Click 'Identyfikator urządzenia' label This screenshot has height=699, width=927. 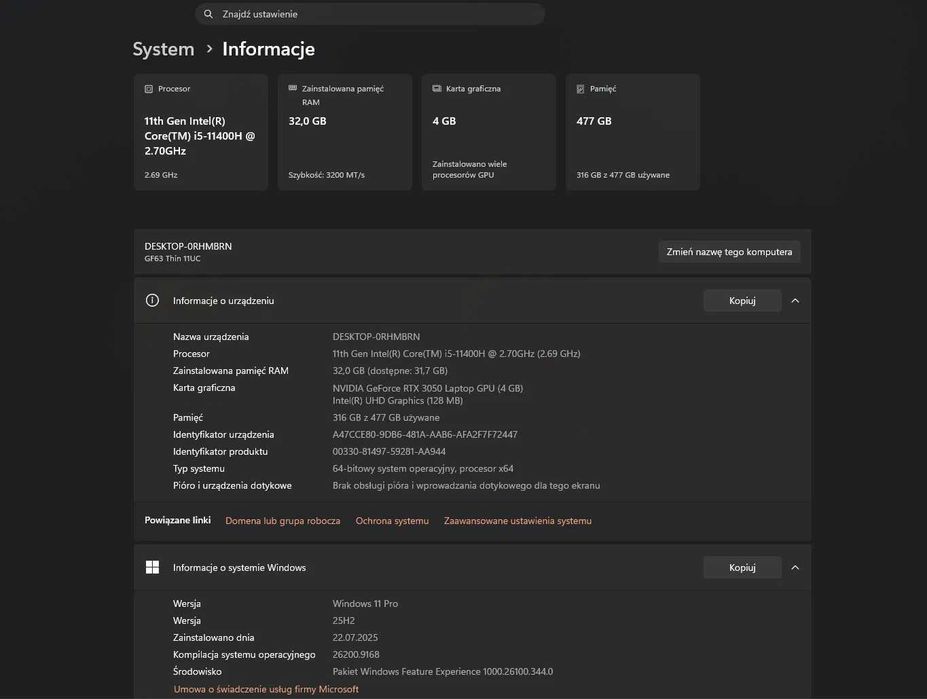click(x=223, y=435)
